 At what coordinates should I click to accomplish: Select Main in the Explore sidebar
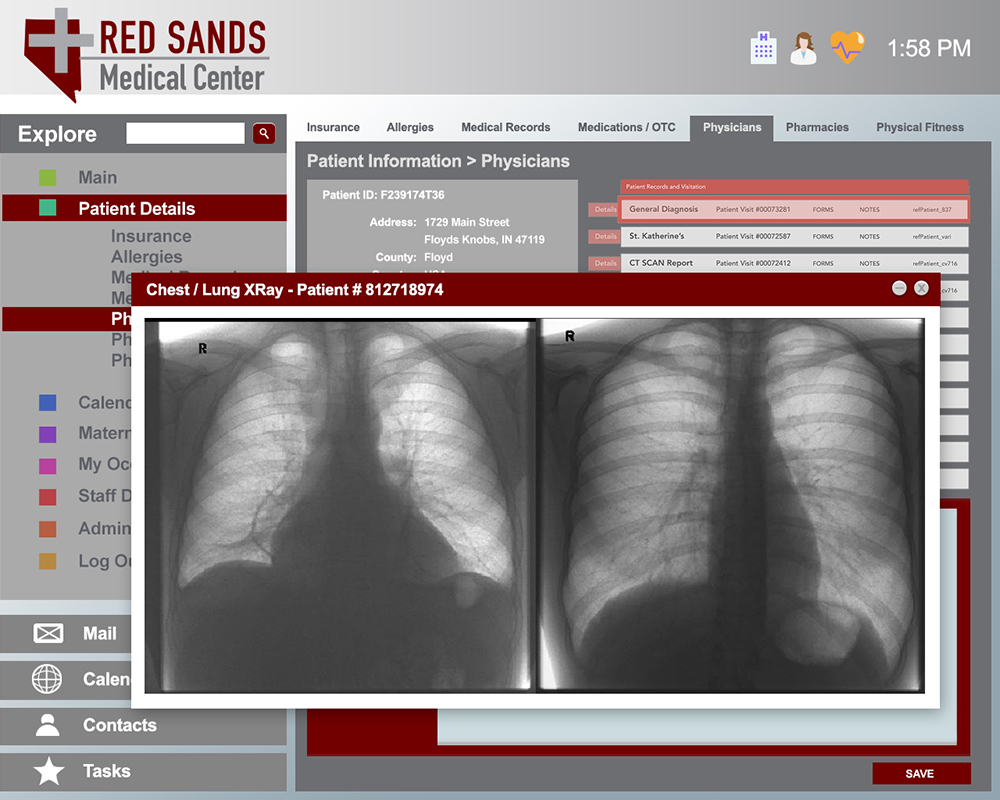[98, 178]
